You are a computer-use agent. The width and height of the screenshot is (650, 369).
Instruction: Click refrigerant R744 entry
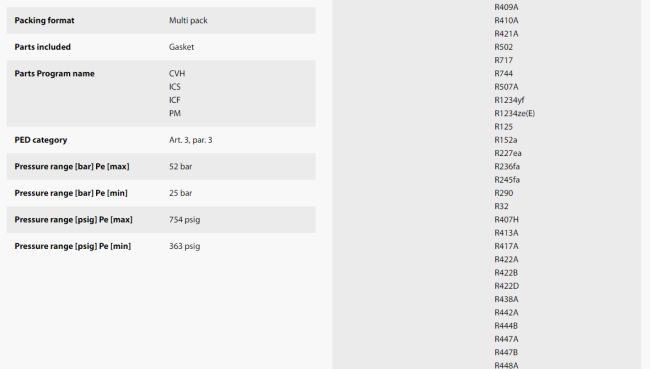(503, 73)
